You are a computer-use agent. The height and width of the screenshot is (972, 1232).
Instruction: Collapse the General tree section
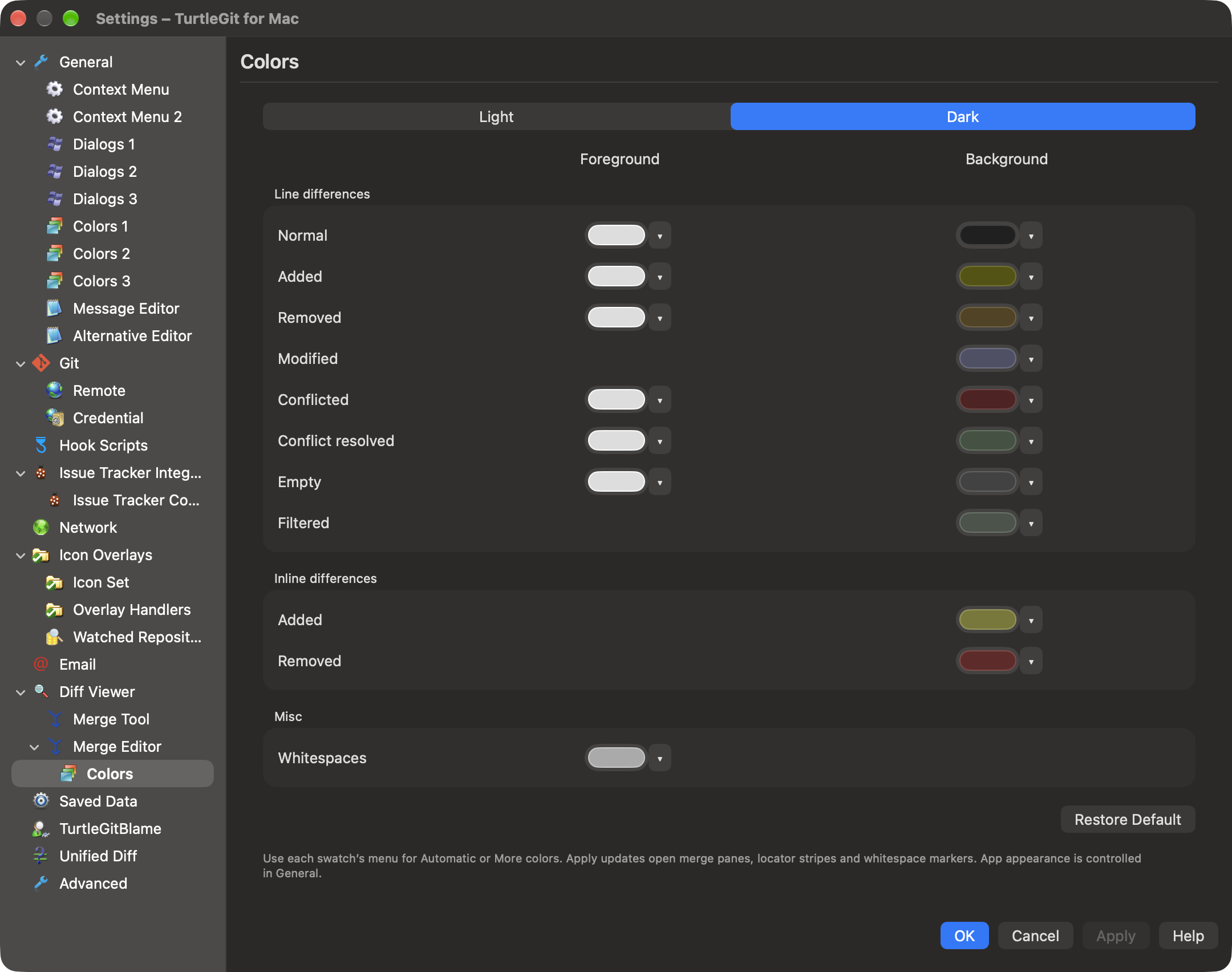[x=21, y=62]
